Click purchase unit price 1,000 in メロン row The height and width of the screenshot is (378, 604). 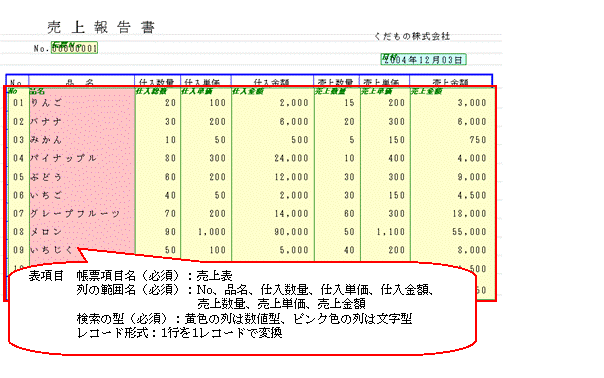212,232
